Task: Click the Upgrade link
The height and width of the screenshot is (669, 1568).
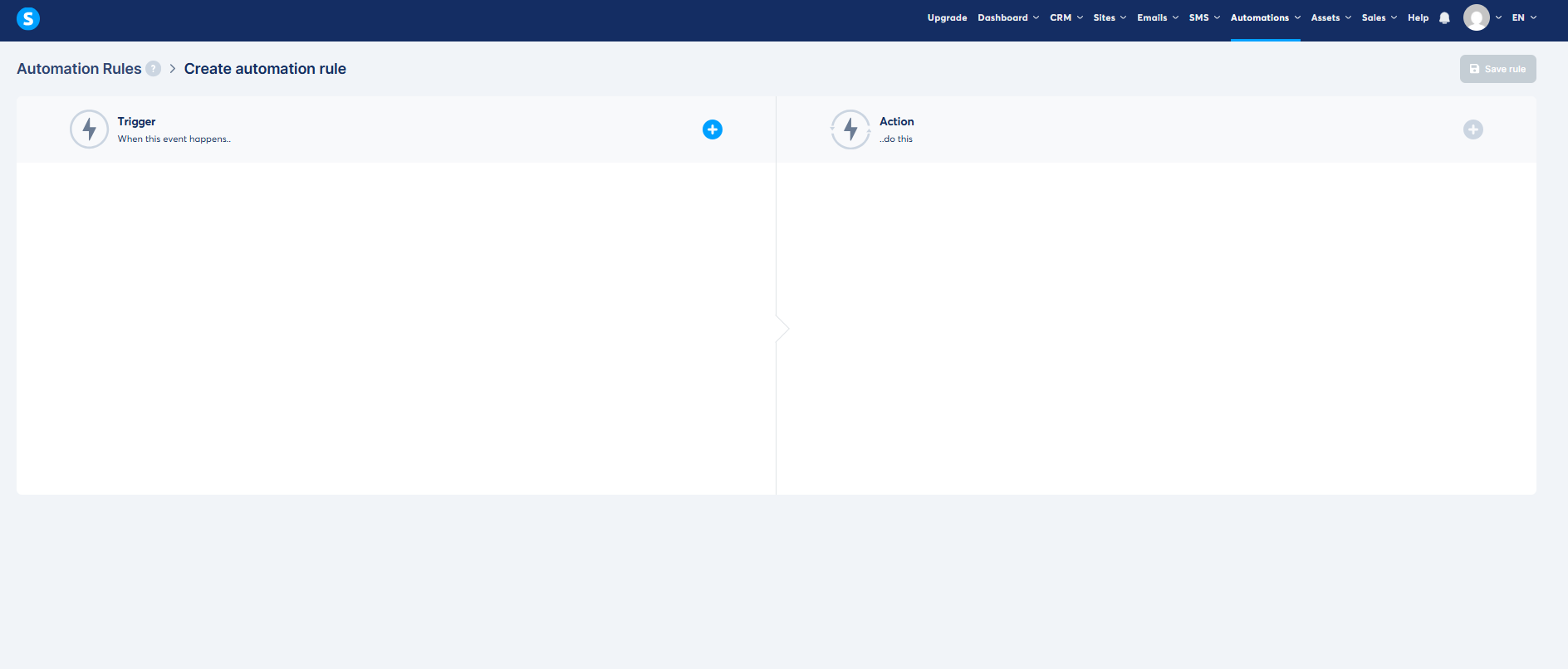Action: [x=947, y=17]
